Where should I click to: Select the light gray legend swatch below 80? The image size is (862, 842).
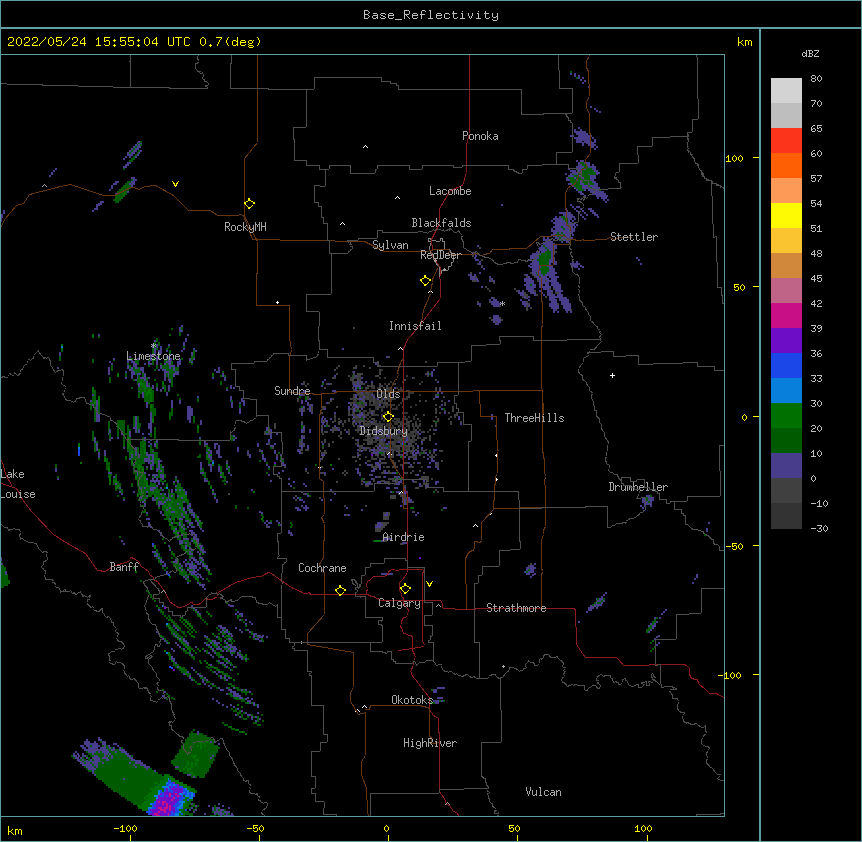pos(786,91)
